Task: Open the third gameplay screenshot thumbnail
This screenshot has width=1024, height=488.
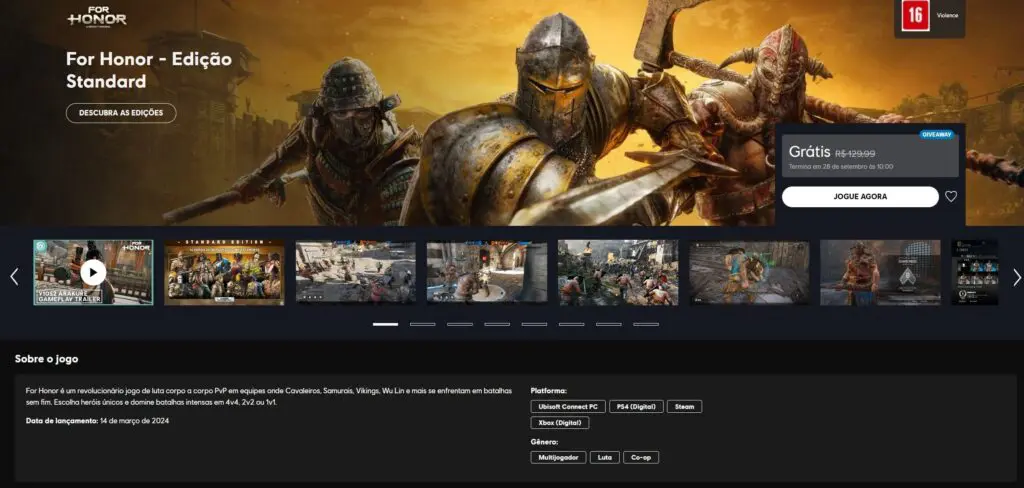Action: pos(355,272)
